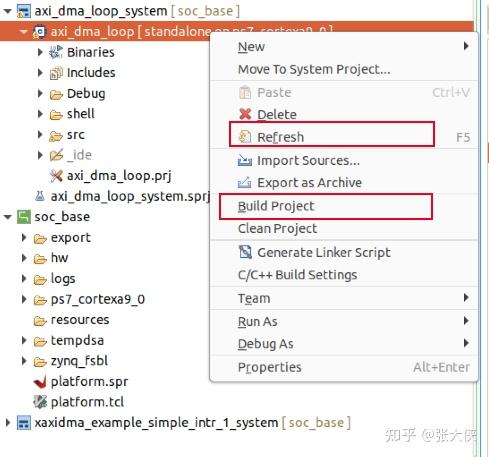Expand the Binaries tree node
The image size is (489, 457).
40,52
